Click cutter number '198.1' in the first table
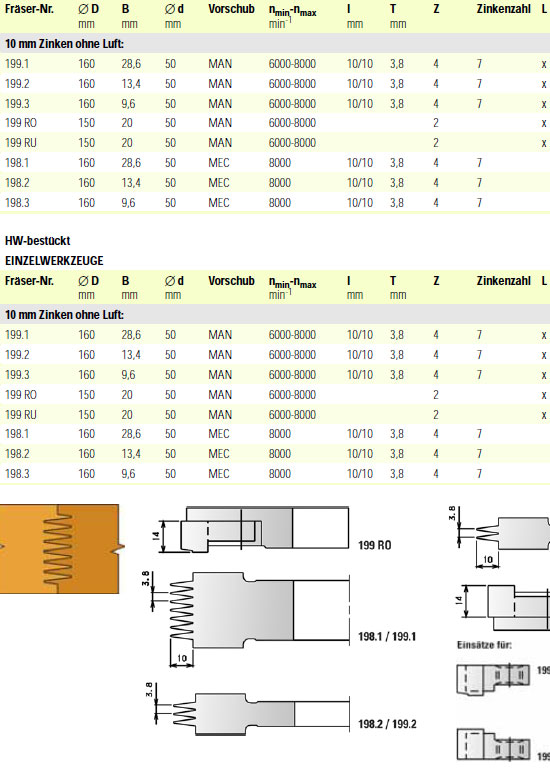The height and width of the screenshot is (773, 550). 17,163
